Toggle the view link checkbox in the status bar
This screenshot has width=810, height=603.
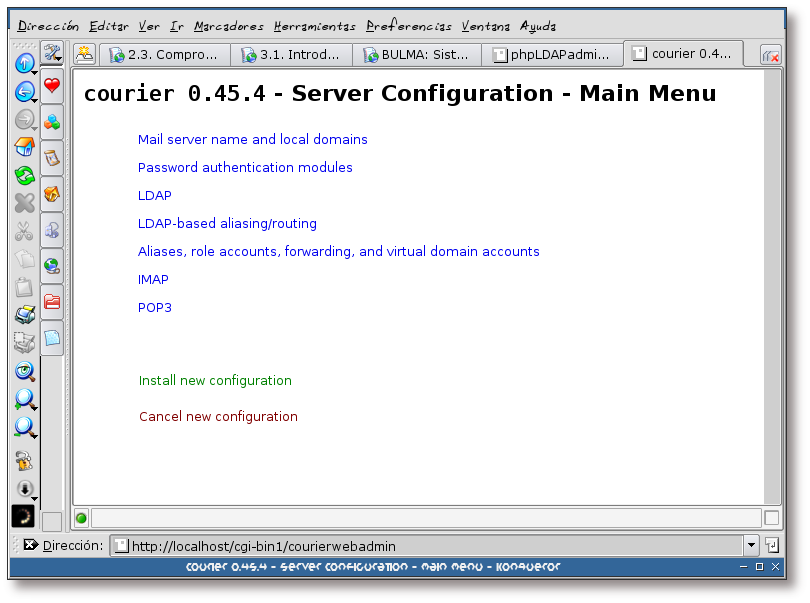click(771, 518)
